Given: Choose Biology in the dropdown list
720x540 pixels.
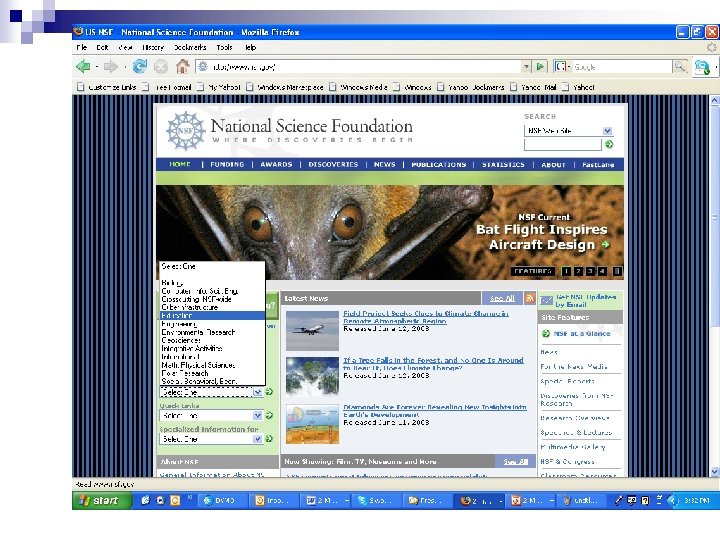Looking at the screenshot, I should tap(212, 282).
